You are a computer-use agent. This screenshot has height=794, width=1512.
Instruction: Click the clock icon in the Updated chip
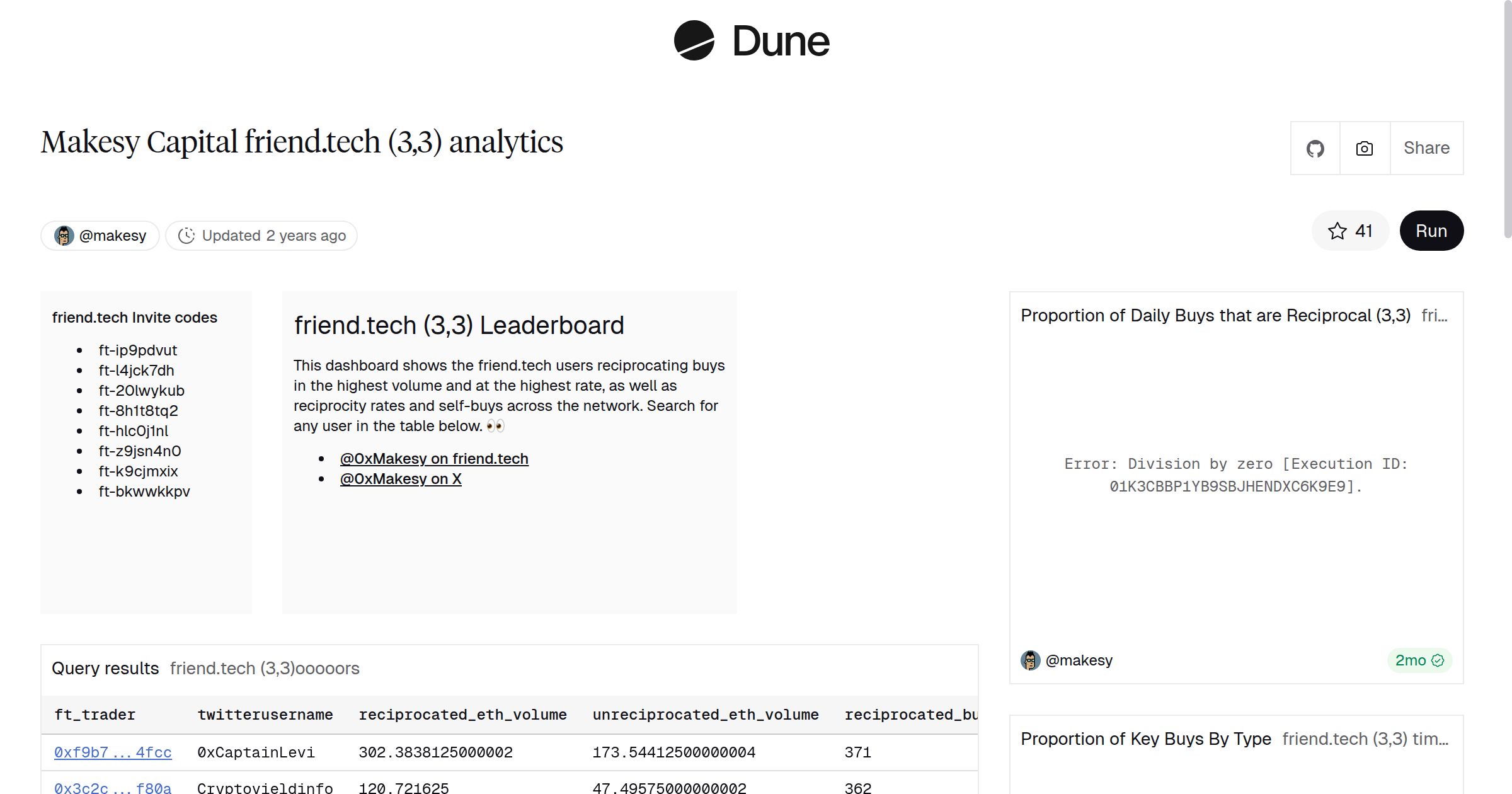click(187, 235)
